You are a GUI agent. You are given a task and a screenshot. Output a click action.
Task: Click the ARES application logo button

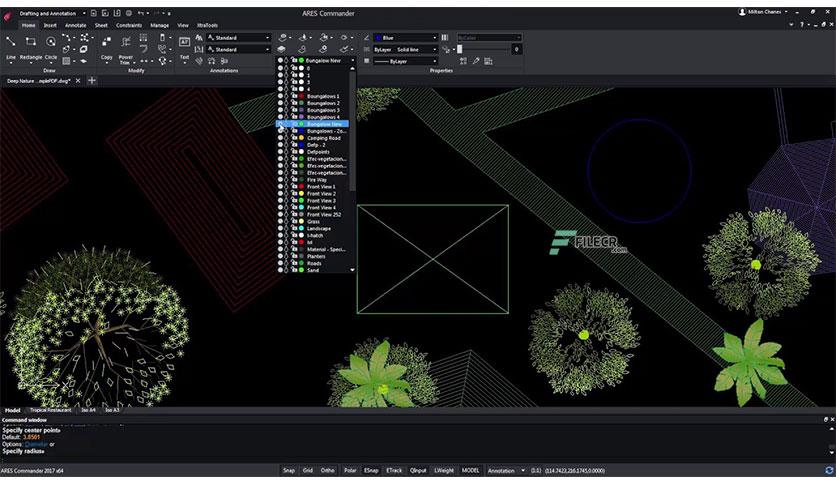click(7, 17)
